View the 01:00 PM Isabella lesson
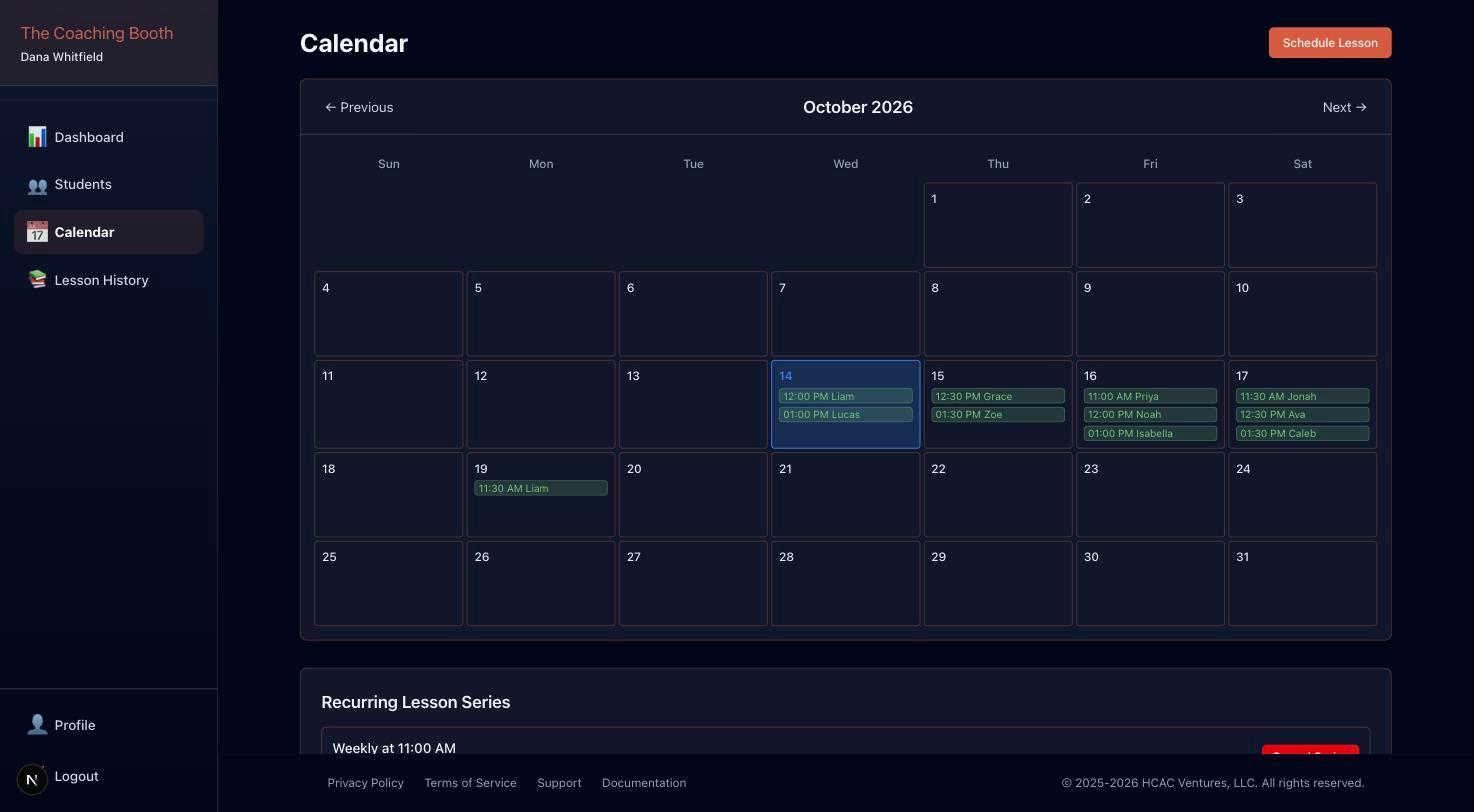The height and width of the screenshot is (812, 1474). point(1150,434)
